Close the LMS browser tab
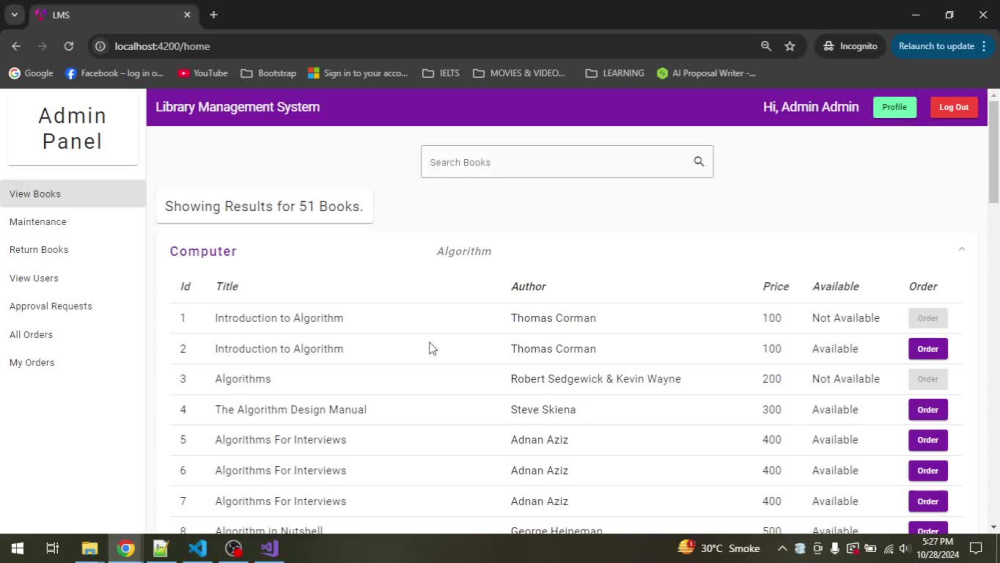Viewport: 1000px width, 563px height. click(187, 15)
